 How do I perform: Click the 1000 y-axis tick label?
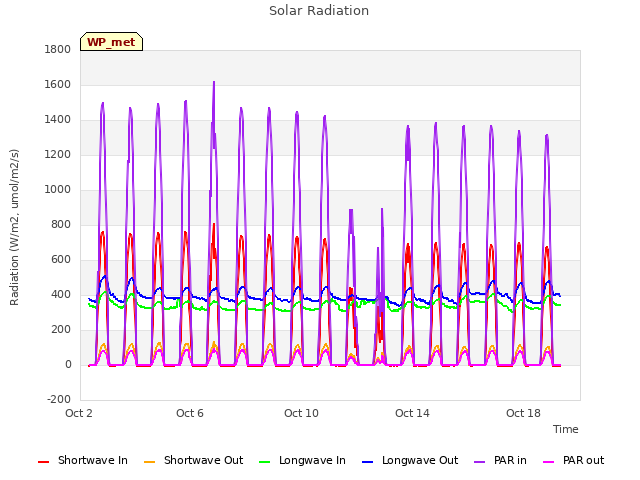[x=58, y=190]
